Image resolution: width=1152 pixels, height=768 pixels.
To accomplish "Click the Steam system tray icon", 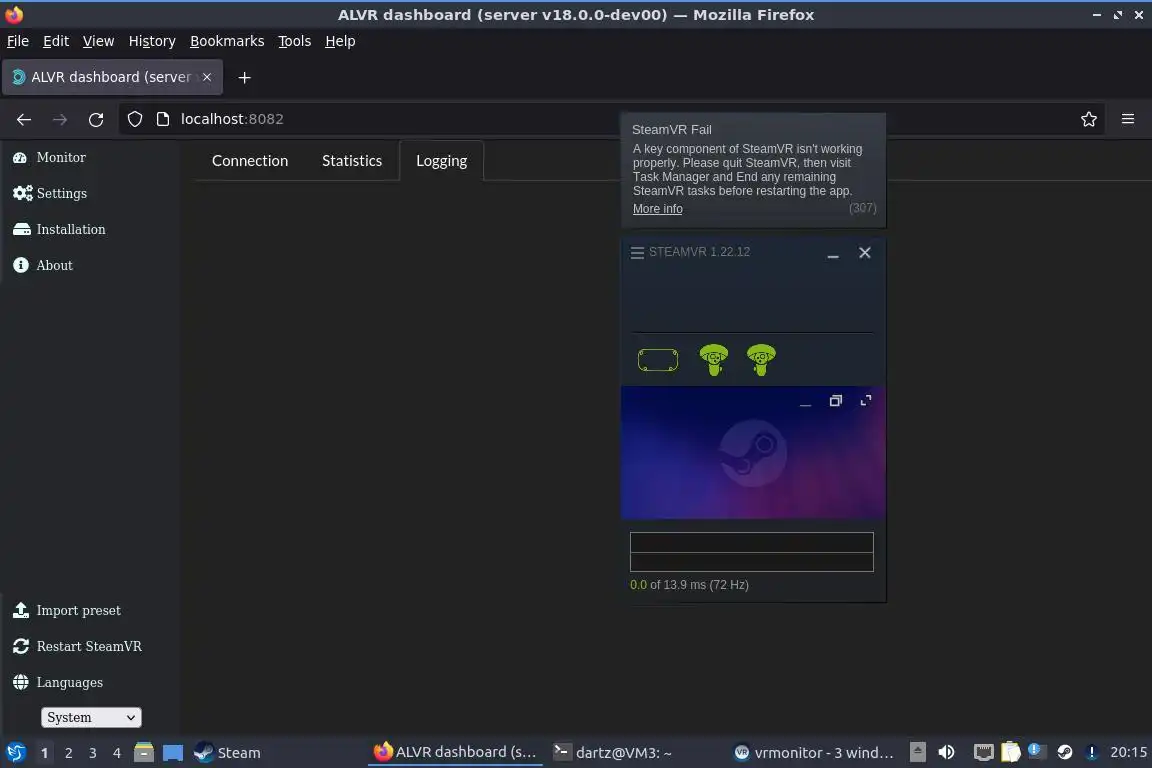I will tap(1065, 752).
